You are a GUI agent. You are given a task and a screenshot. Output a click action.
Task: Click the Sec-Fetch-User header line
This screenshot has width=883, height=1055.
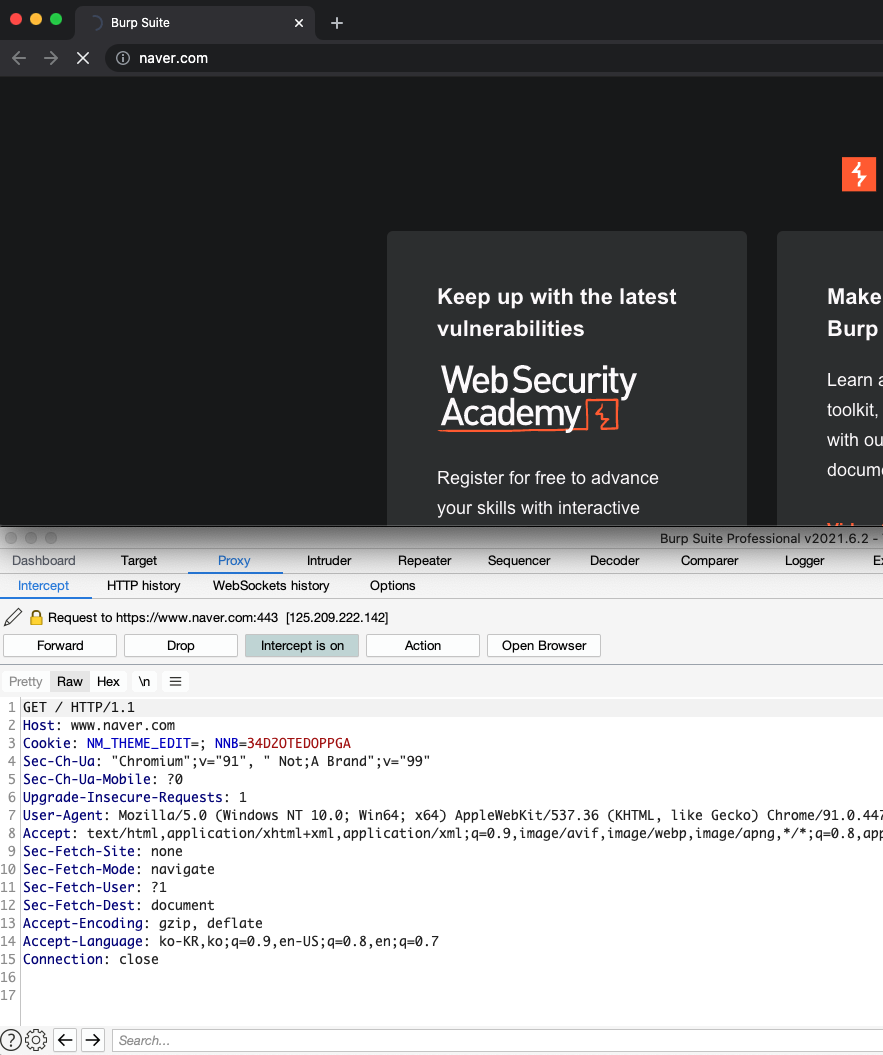coord(95,887)
